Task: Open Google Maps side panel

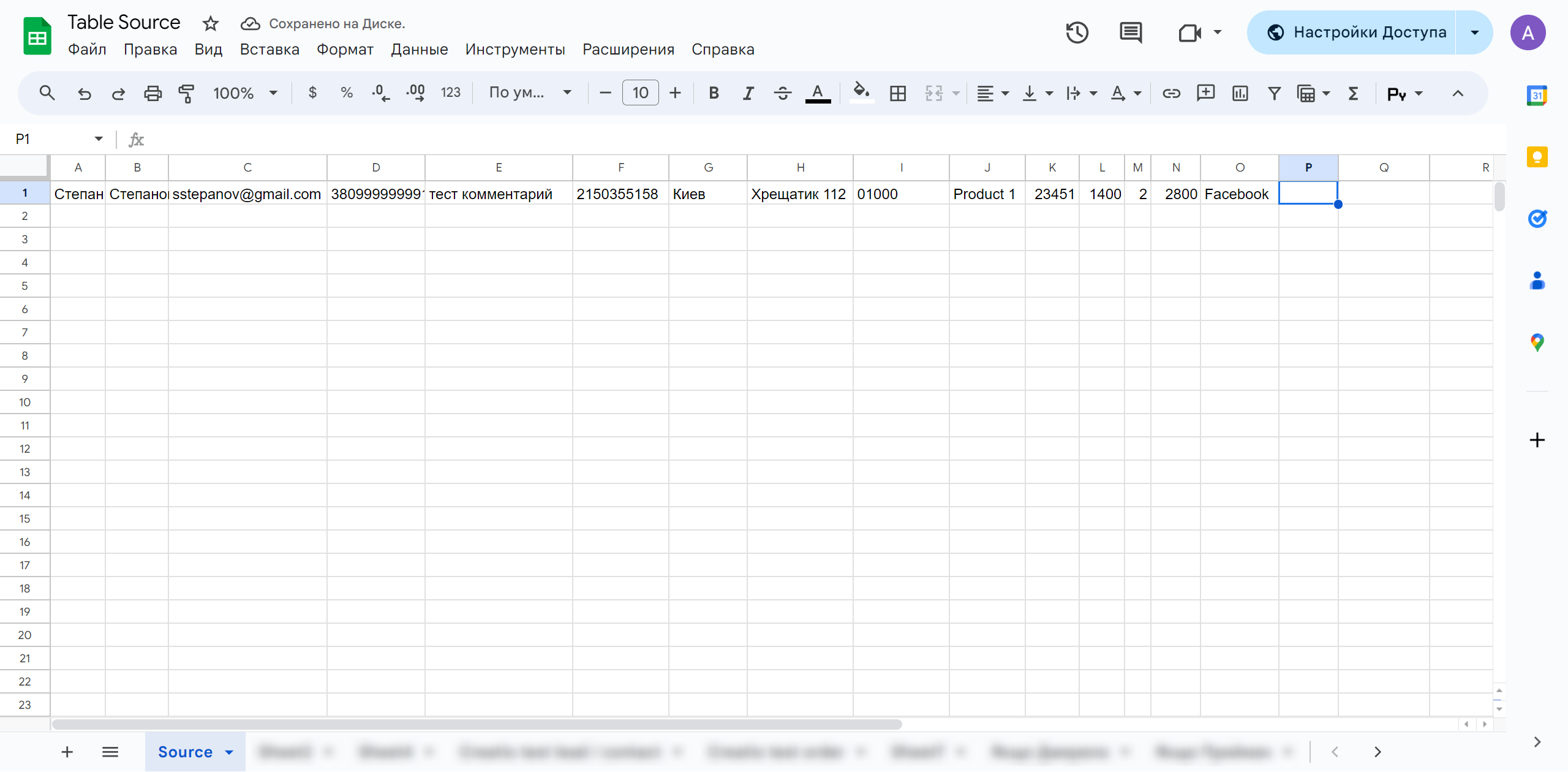Action: (x=1537, y=342)
